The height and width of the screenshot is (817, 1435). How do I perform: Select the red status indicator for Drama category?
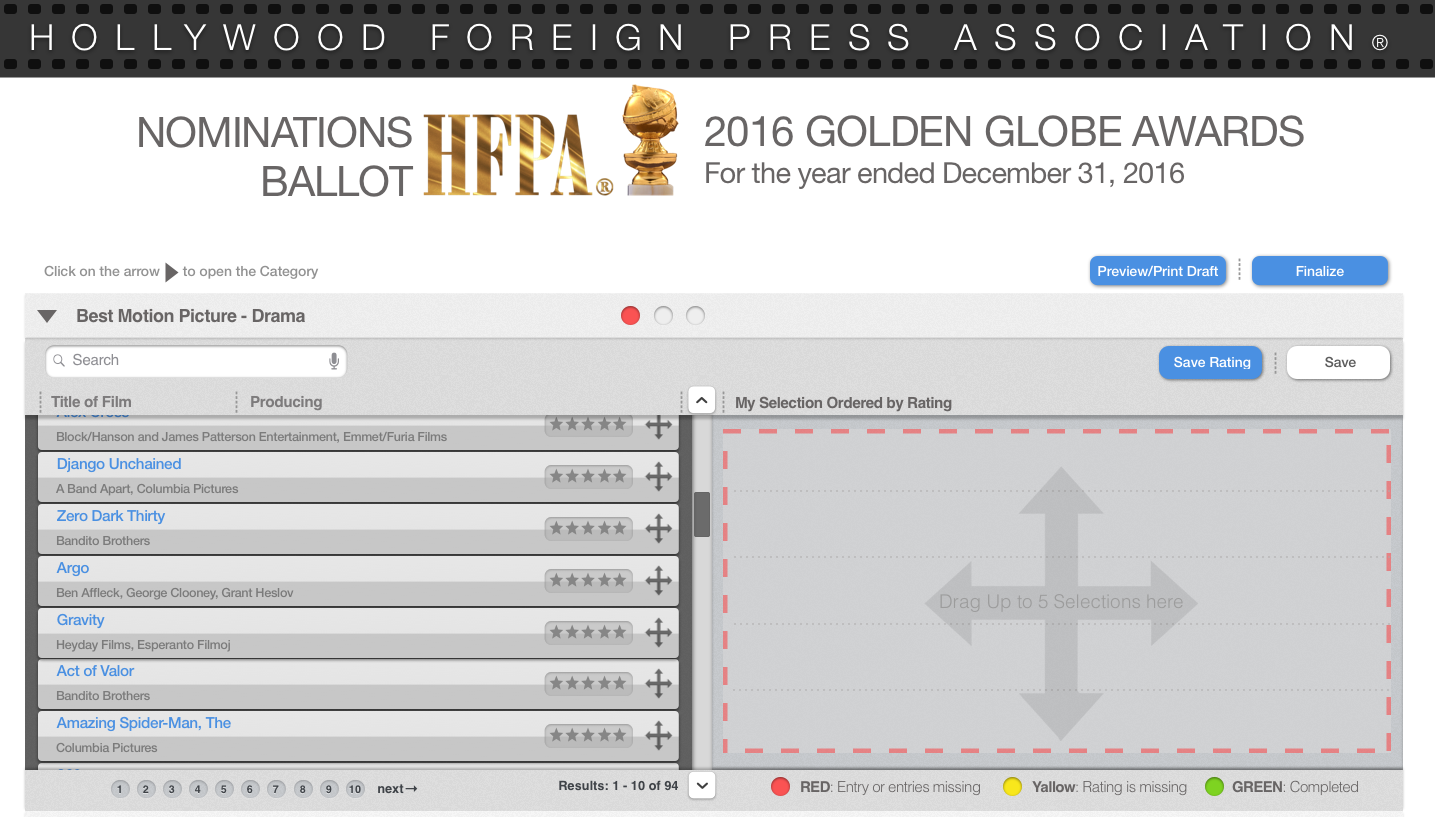[x=630, y=316]
